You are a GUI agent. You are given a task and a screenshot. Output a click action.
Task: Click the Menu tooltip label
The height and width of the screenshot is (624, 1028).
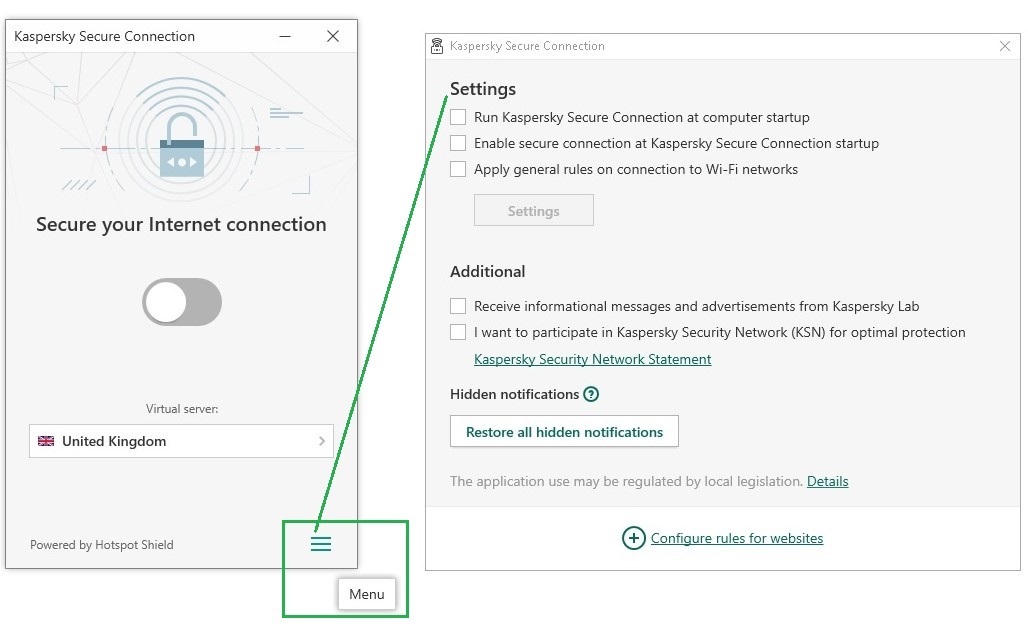click(366, 594)
